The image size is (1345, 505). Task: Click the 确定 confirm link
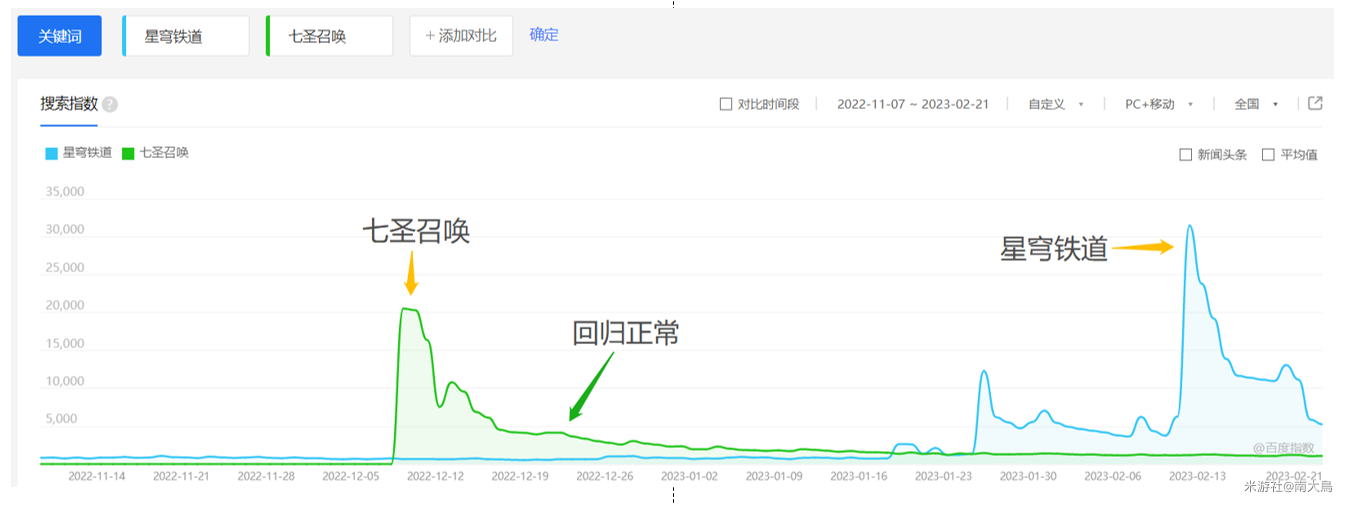click(x=544, y=35)
